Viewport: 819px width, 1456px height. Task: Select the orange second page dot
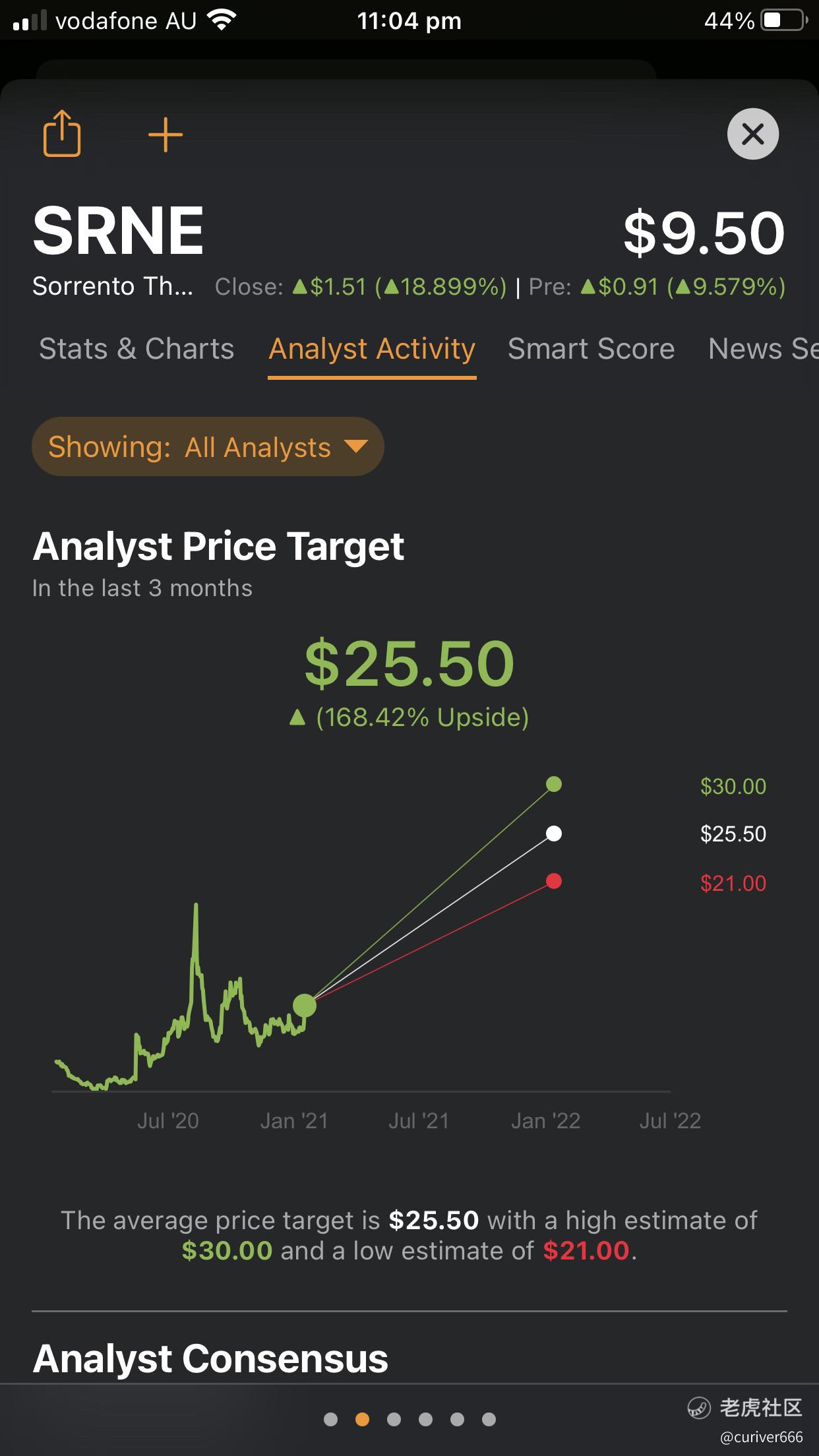click(x=362, y=1419)
